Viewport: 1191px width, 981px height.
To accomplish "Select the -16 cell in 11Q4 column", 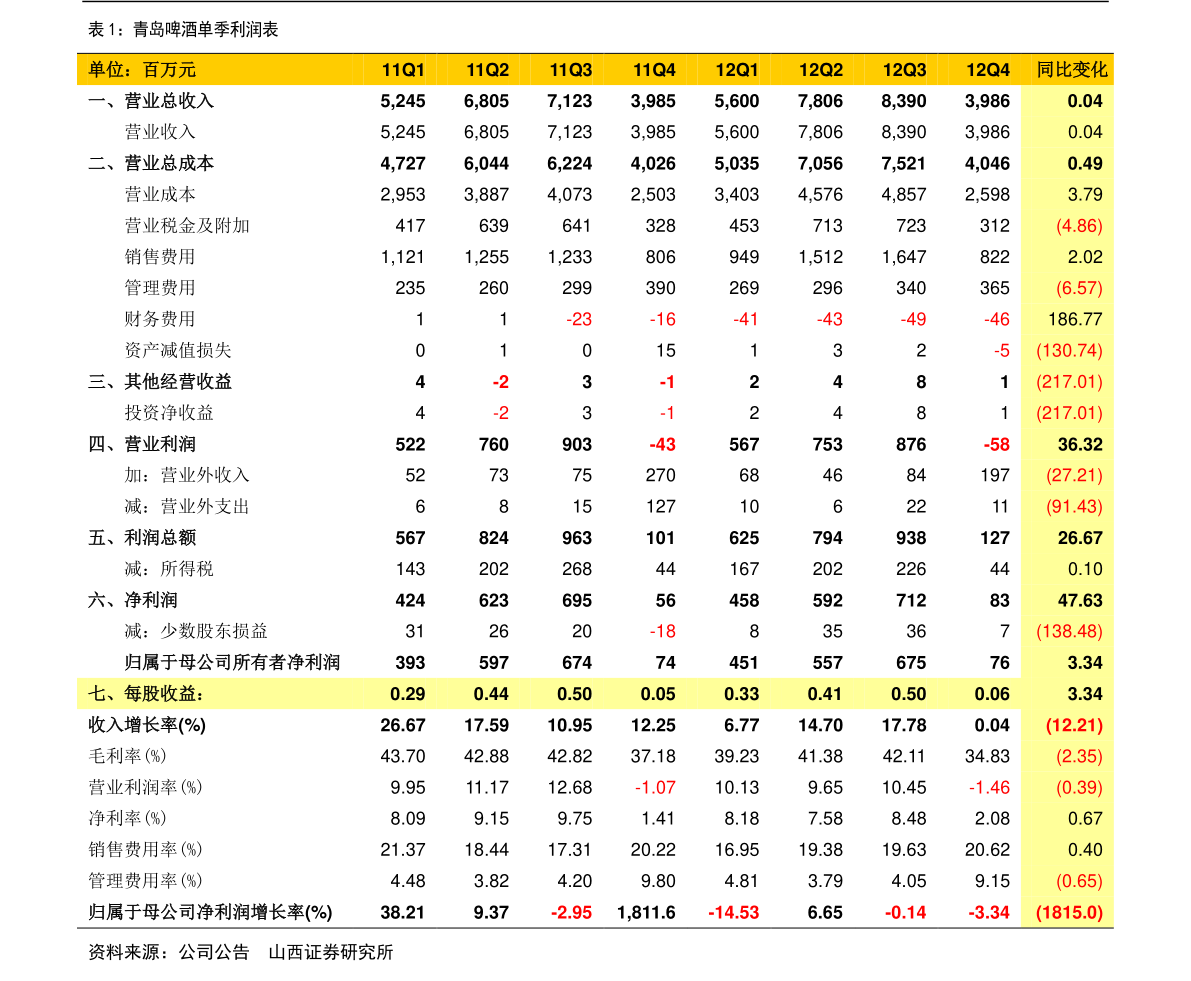I will tap(662, 320).
